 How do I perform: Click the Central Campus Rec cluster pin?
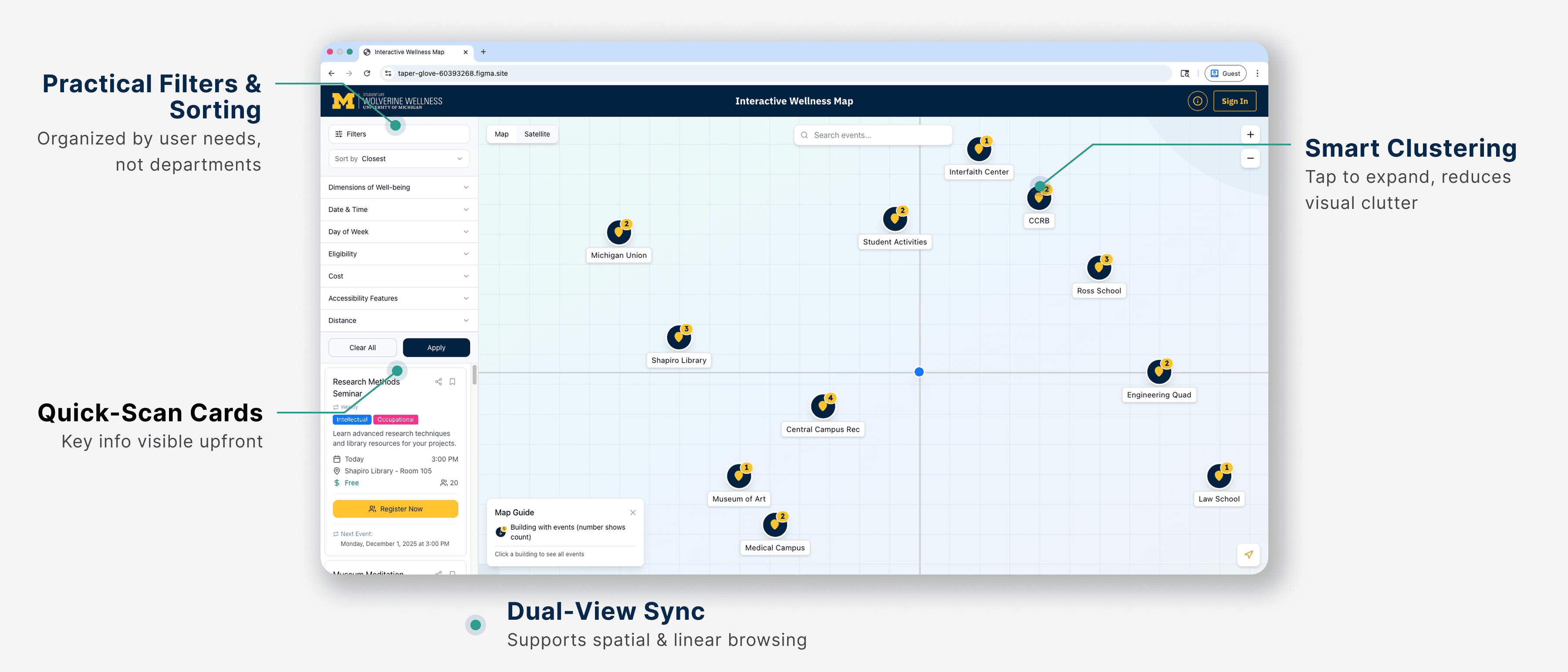(x=822, y=406)
